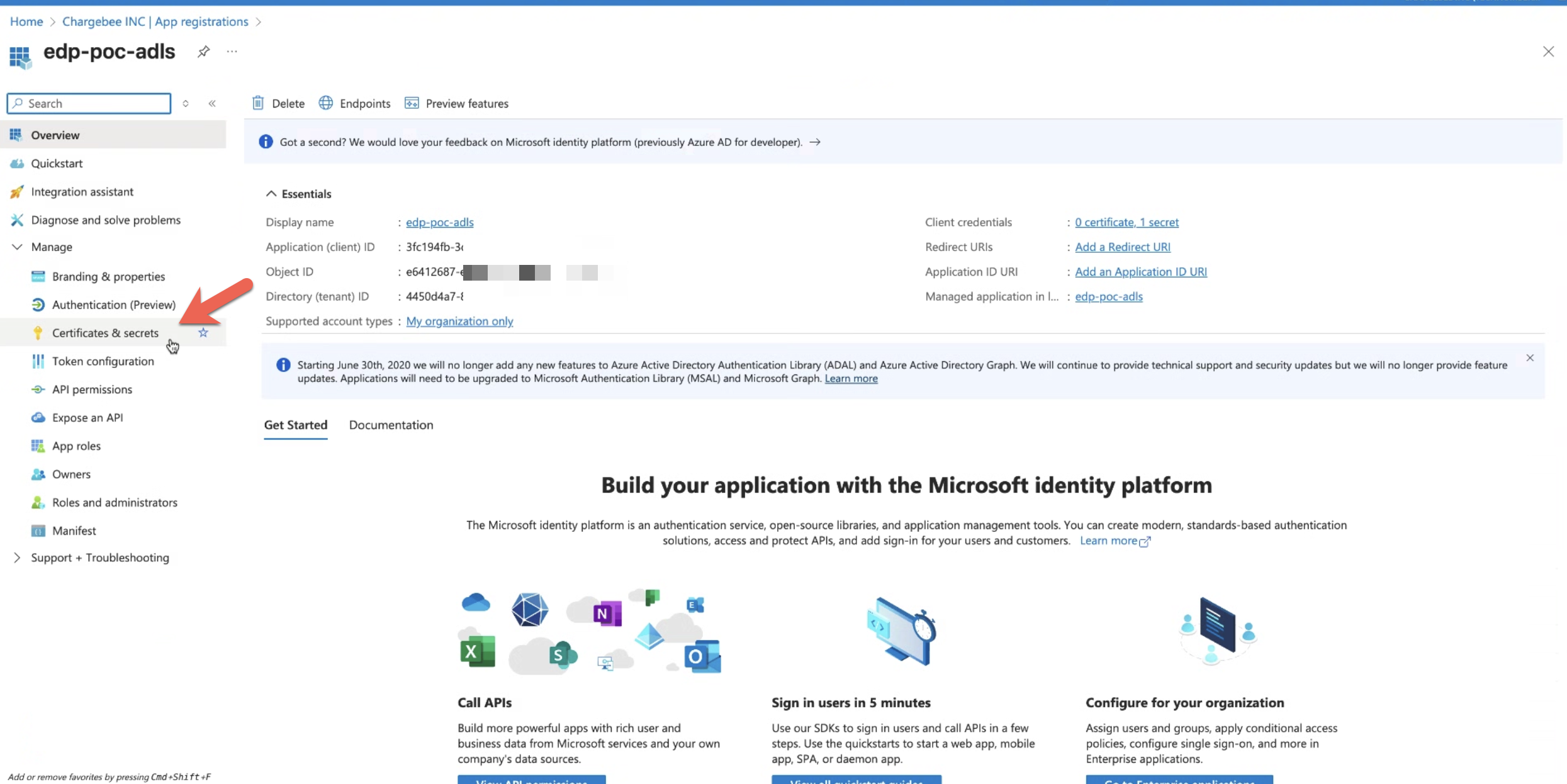
Task: Open the more options ellipsis menu
Action: [232, 52]
